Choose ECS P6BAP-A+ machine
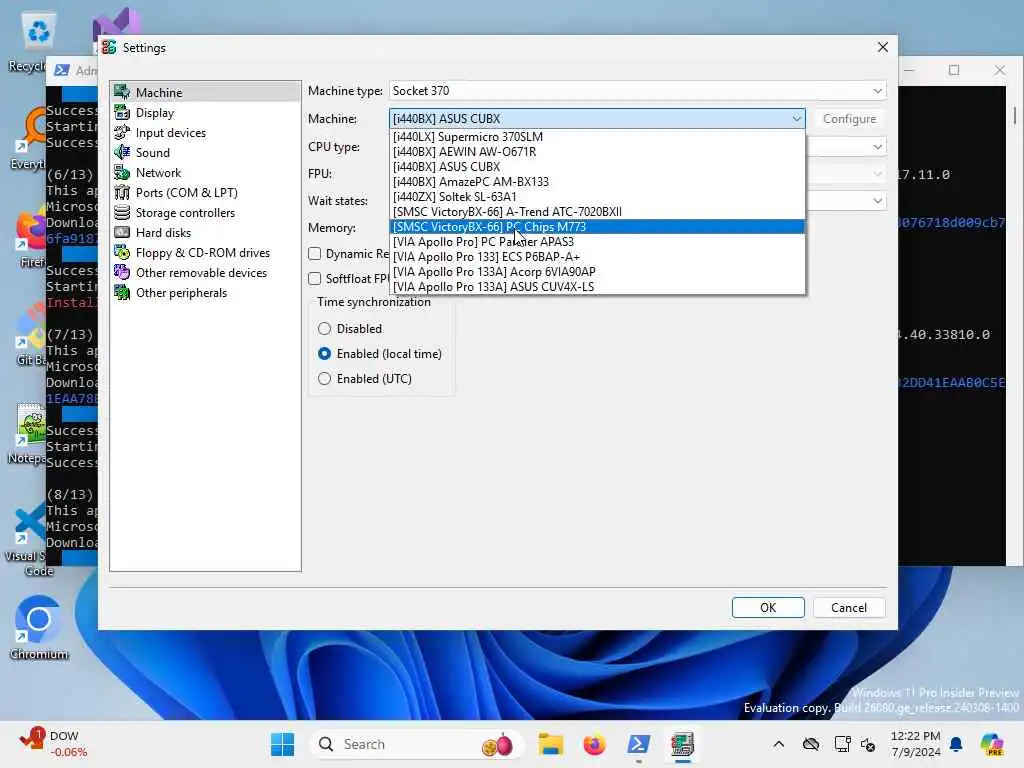Viewport: 1024px width, 768px height. (598, 257)
